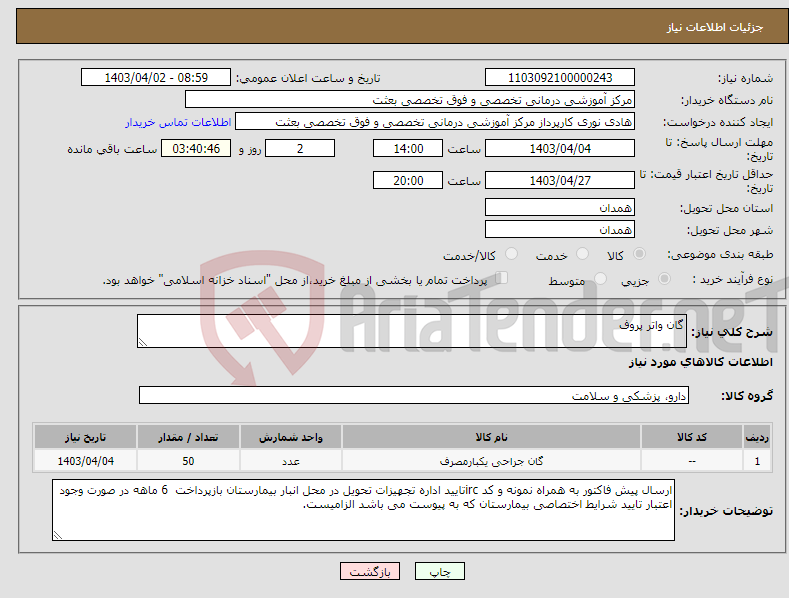Click row number 1 cell
Screen dimensions: 789x598
[x=757, y=461]
